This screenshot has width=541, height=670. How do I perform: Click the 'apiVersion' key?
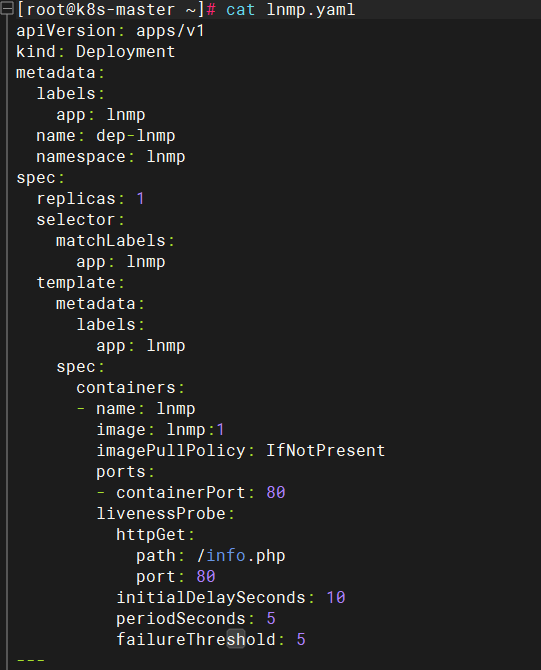(66, 31)
